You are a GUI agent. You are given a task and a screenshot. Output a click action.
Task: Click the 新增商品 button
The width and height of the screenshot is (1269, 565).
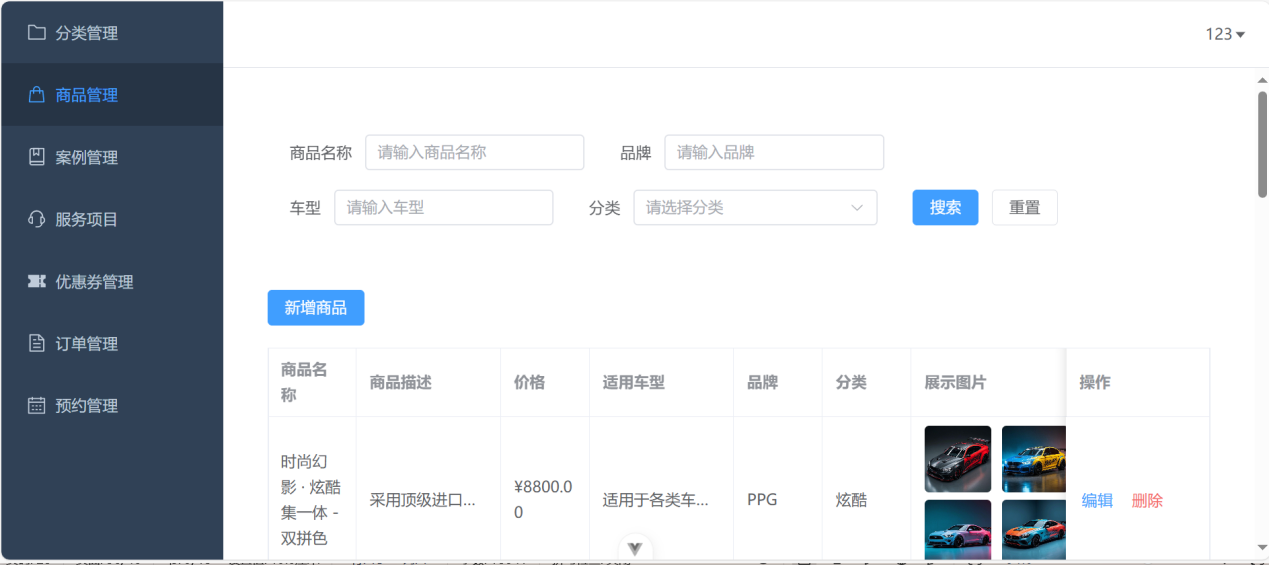pyautogui.click(x=316, y=308)
